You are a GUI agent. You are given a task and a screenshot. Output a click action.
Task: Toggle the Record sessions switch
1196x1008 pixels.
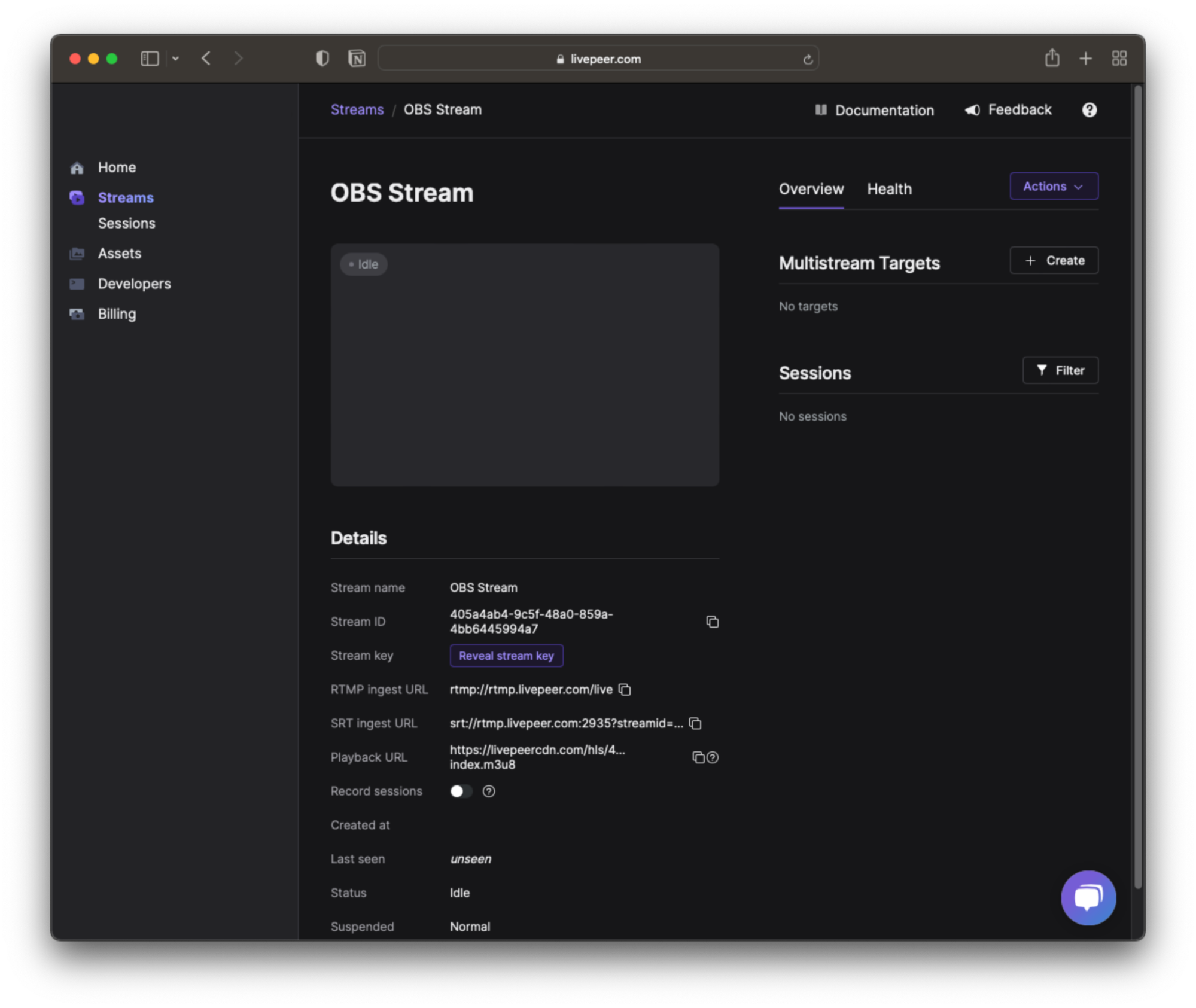461,791
